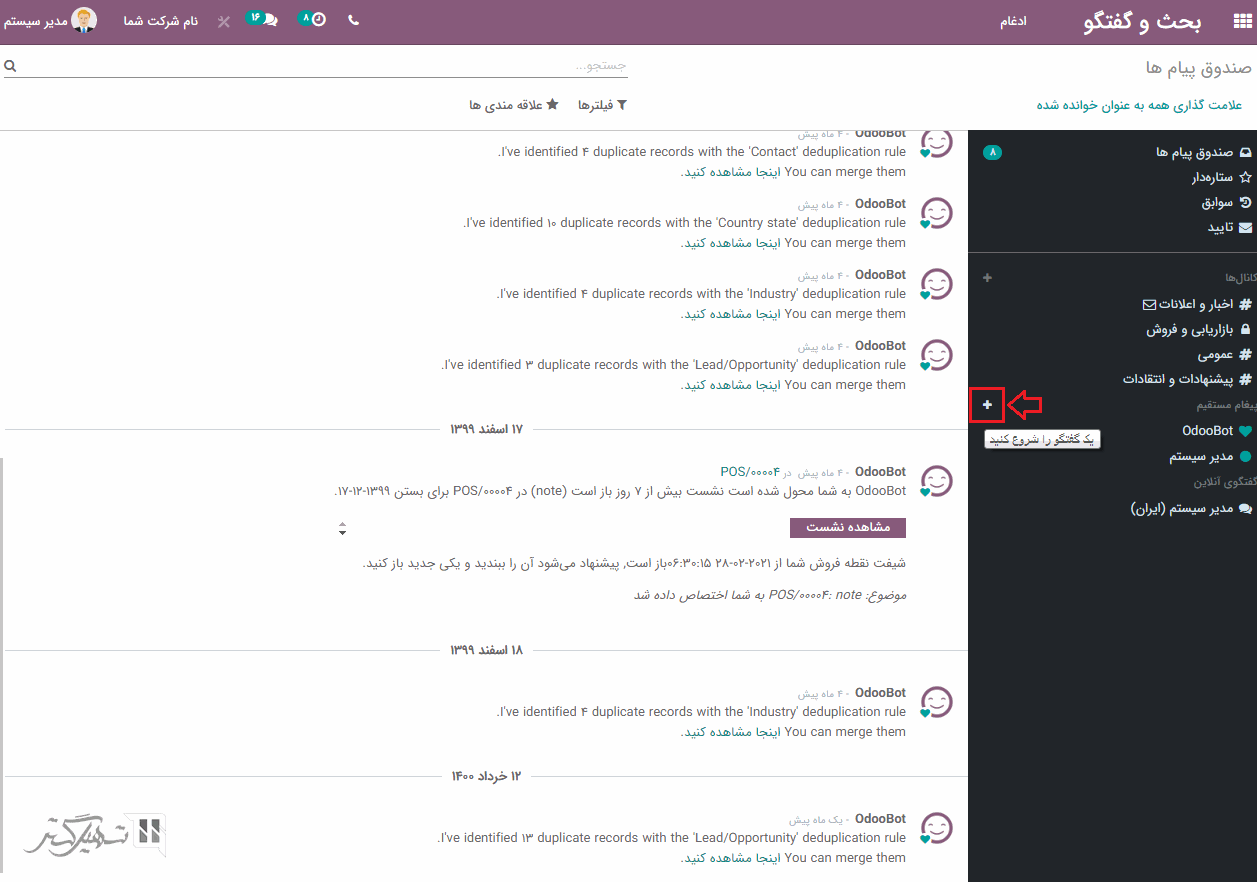Image resolution: width=1257 pixels, height=882 pixels.
Task: Open the activities clock icon with badge 8
Action: click(313, 19)
